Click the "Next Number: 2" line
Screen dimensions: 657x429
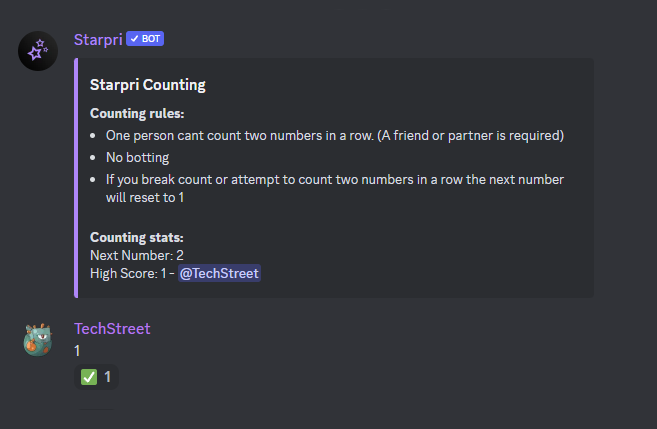[x=136, y=255]
